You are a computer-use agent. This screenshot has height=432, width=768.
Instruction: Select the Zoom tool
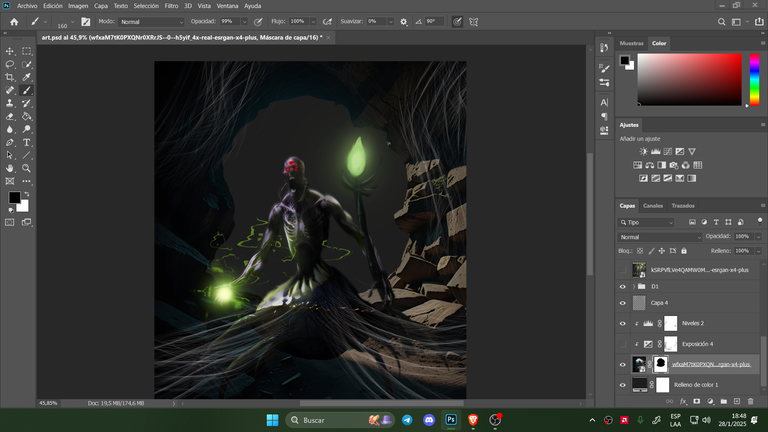click(26, 168)
